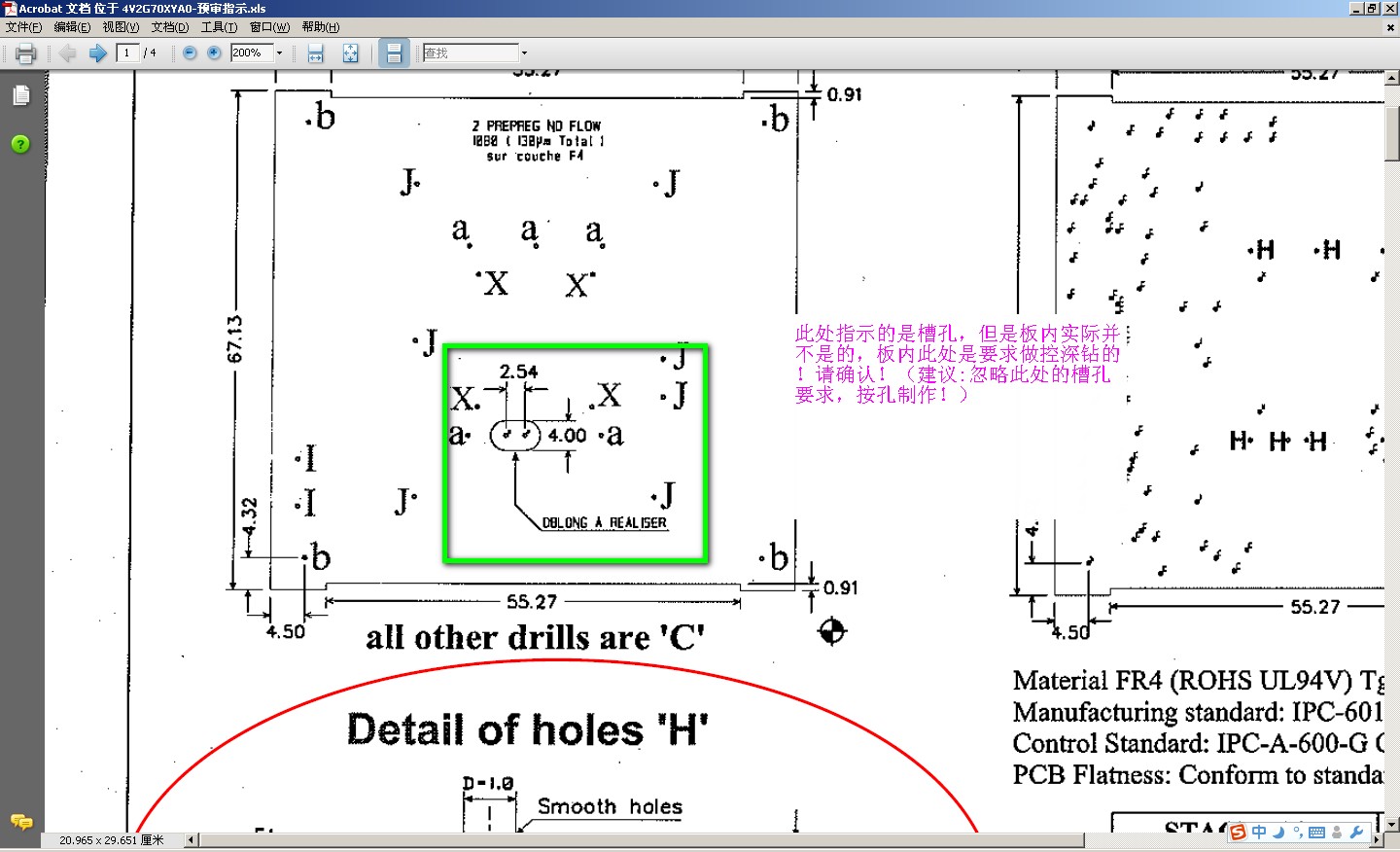Click the Sogou S input method logo
The image size is (1400, 852).
click(x=1238, y=833)
